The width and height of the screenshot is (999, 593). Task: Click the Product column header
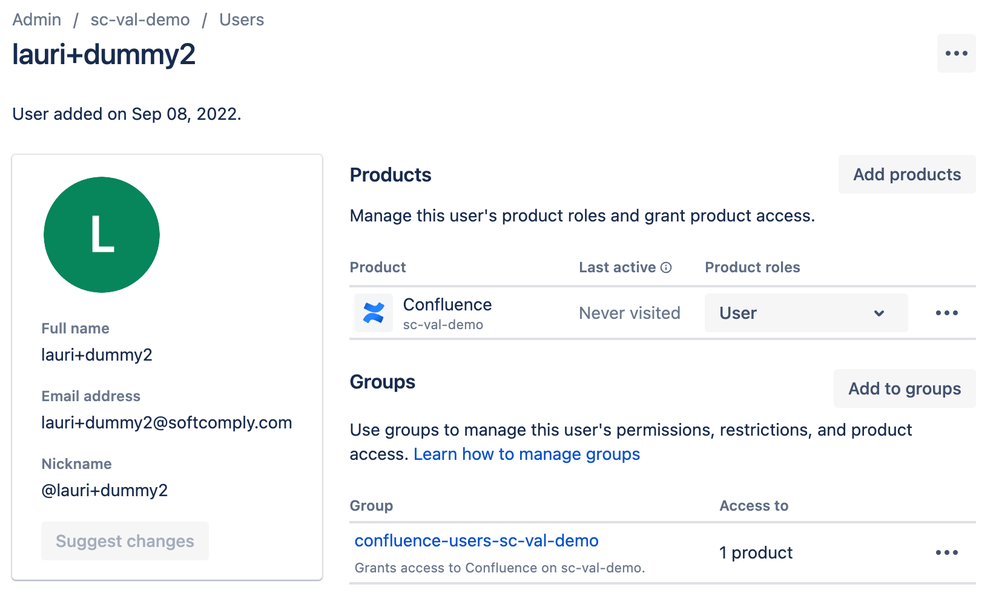[x=378, y=268]
